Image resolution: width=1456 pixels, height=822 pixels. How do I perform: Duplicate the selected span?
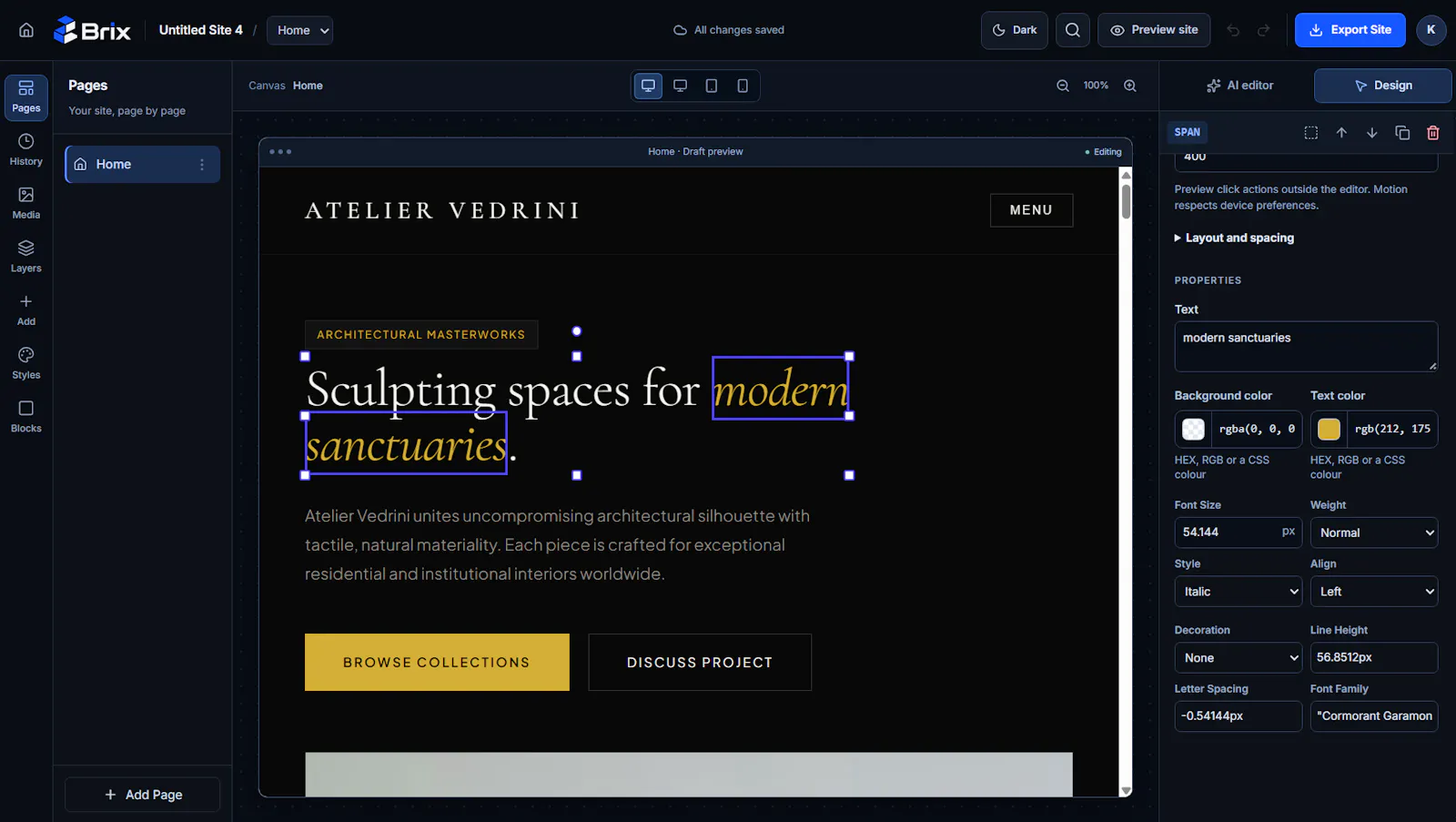(1402, 133)
